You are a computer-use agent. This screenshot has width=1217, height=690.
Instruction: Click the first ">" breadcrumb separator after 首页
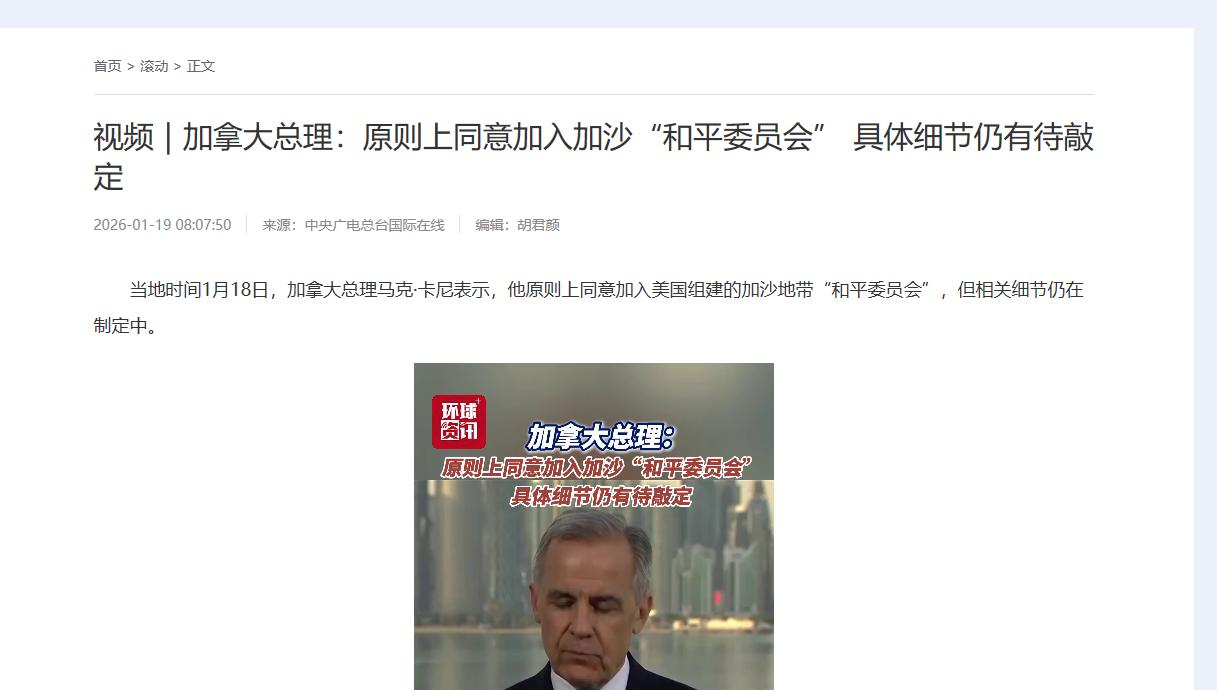(130, 66)
